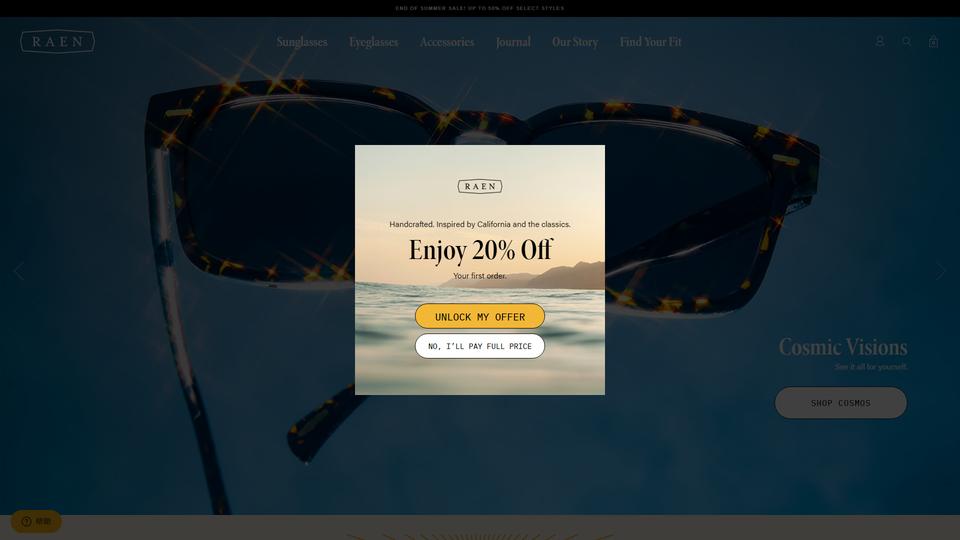Click RAEN logo inside the popup
The height and width of the screenshot is (540, 960).
[x=480, y=186]
